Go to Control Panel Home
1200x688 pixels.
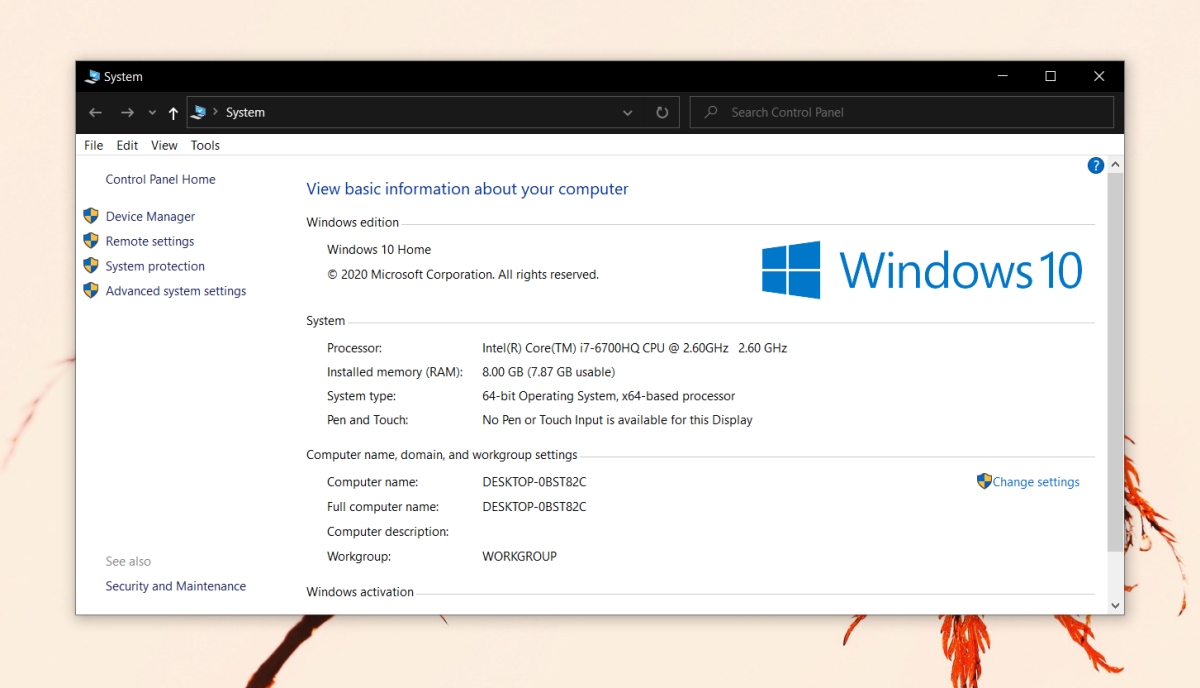pyautogui.click(x=160, y=179)
